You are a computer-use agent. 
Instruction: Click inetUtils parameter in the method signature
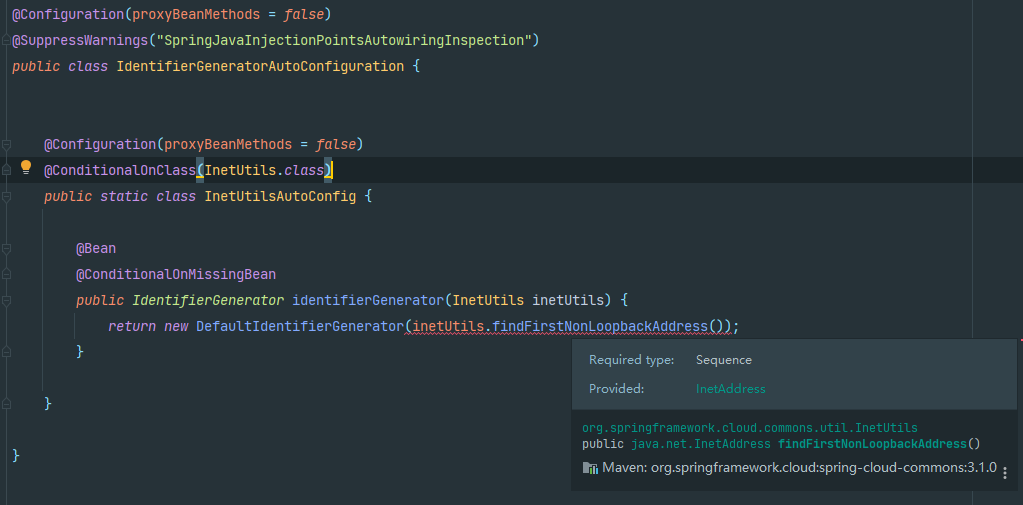point(568,301)
